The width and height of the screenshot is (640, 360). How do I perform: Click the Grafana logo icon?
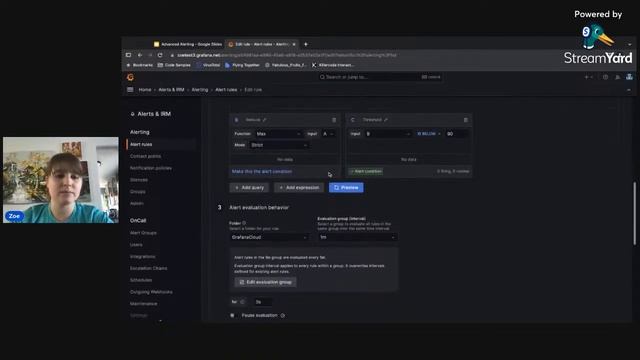click(x=130, y=77)
